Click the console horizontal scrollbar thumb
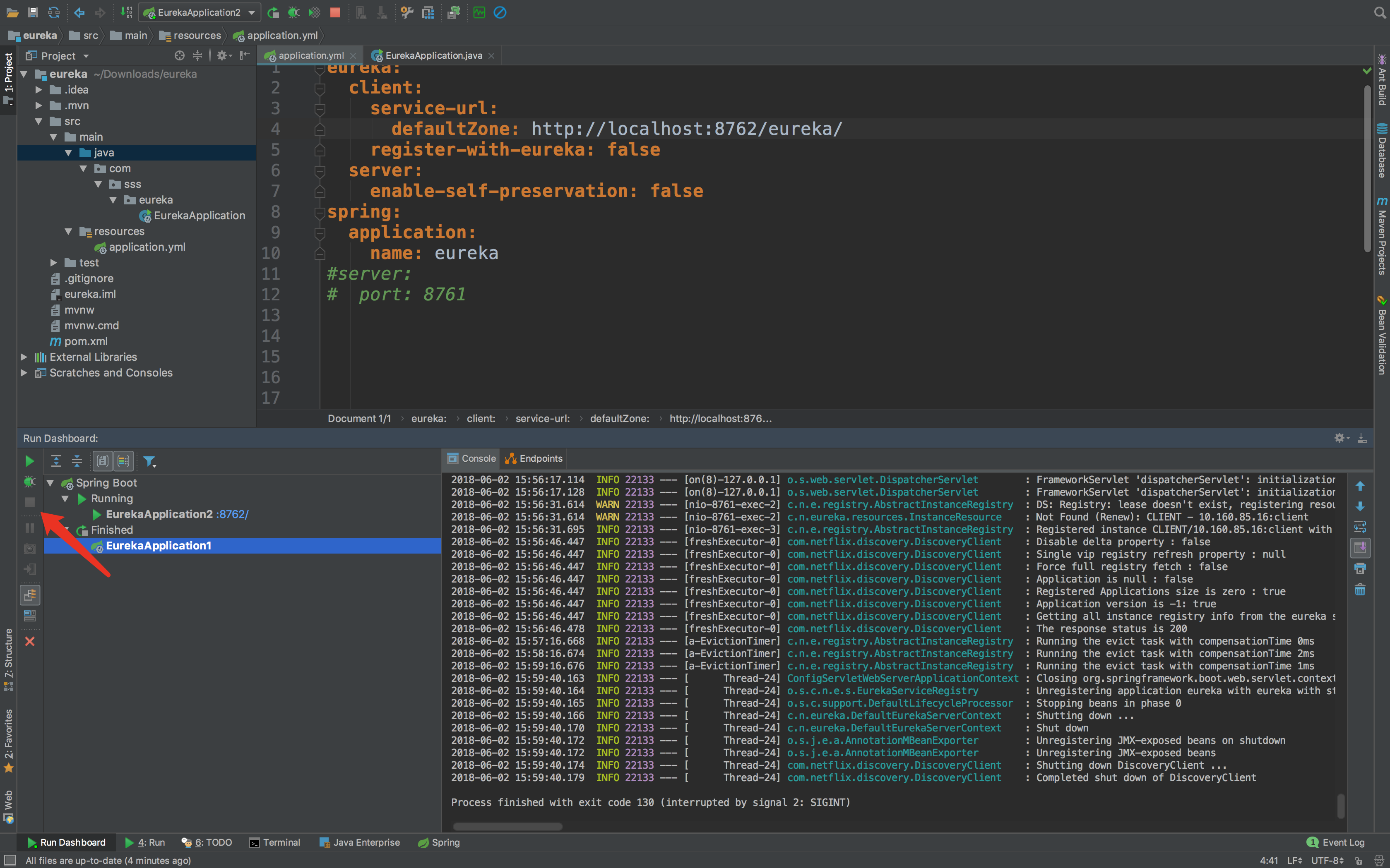 [507, 826]
